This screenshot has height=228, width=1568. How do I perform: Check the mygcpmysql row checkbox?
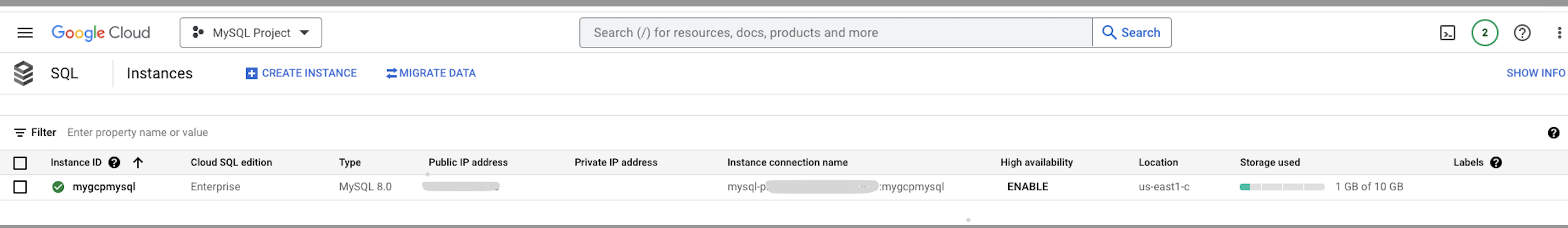coord(20,187)
